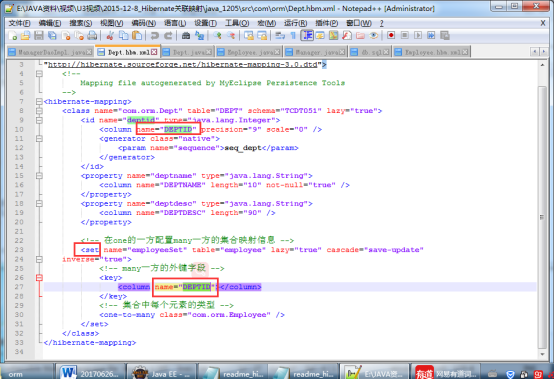The height and width of the screenshot is (380, 554).
Task: Collapse the deptdesc property fold at line 18
Action: click(x=39, y=203)
